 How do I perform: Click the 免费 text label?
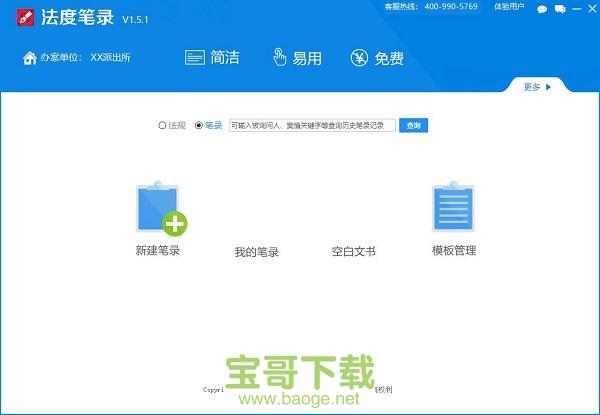(x=389, y=59)
